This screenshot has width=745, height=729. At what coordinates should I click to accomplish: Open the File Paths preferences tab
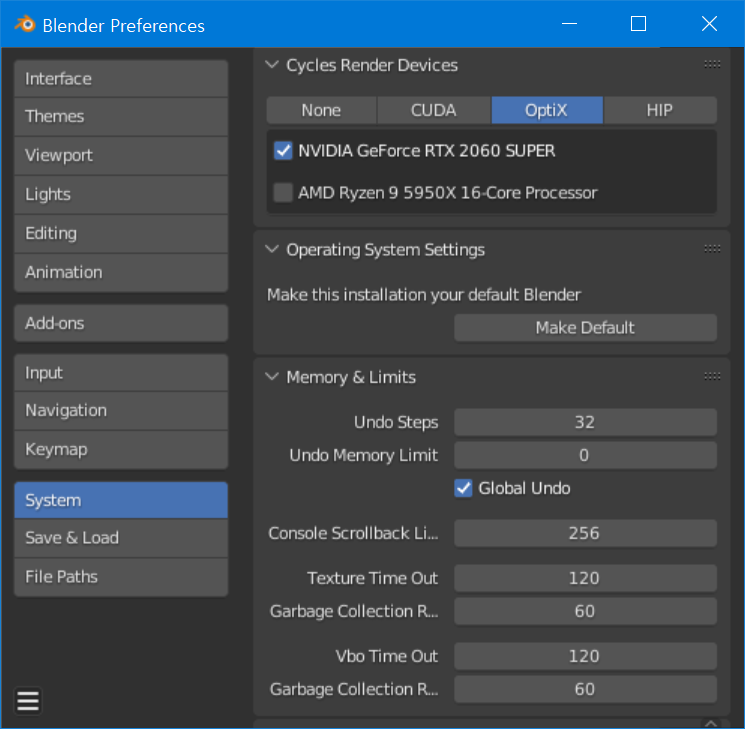coord(121,577)
